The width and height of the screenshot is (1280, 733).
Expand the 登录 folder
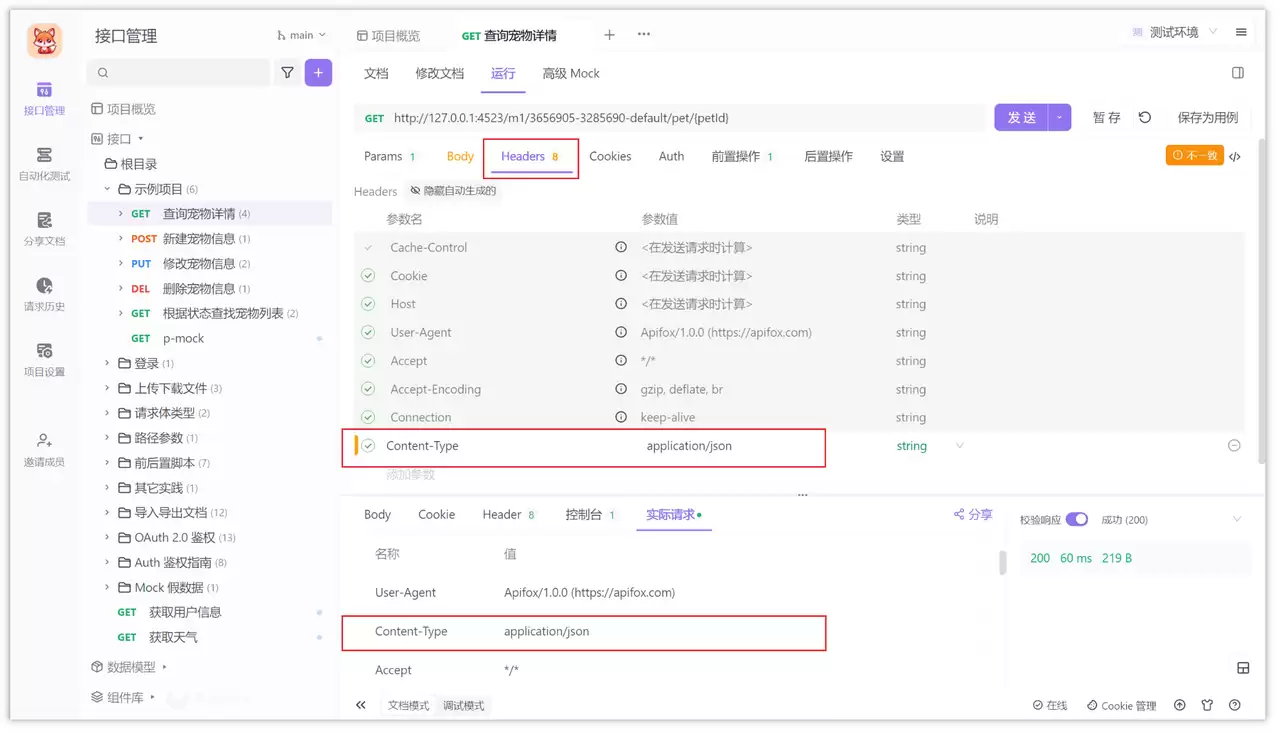[x=108, y=363]
